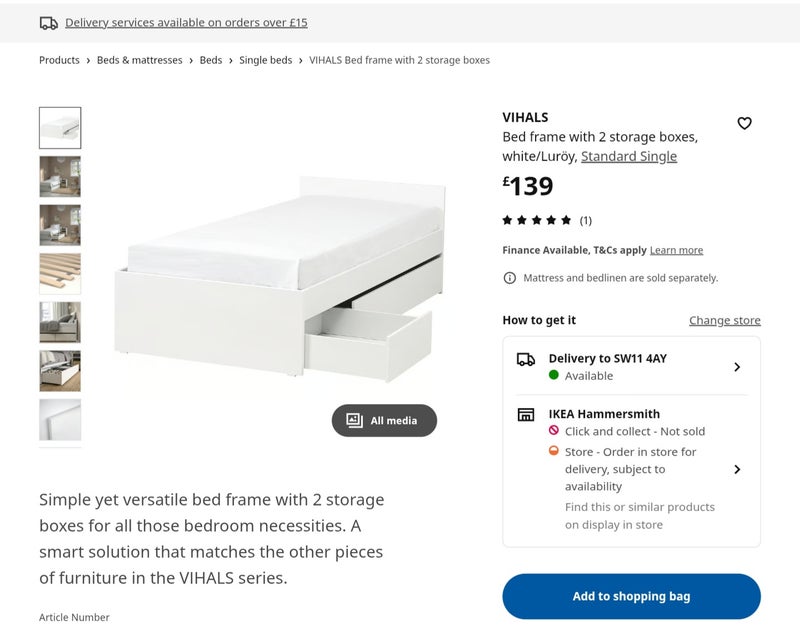This screenshot has width=800, height=630.
Task: Open the Standard Single size selector
Action: tap(628, 156)
